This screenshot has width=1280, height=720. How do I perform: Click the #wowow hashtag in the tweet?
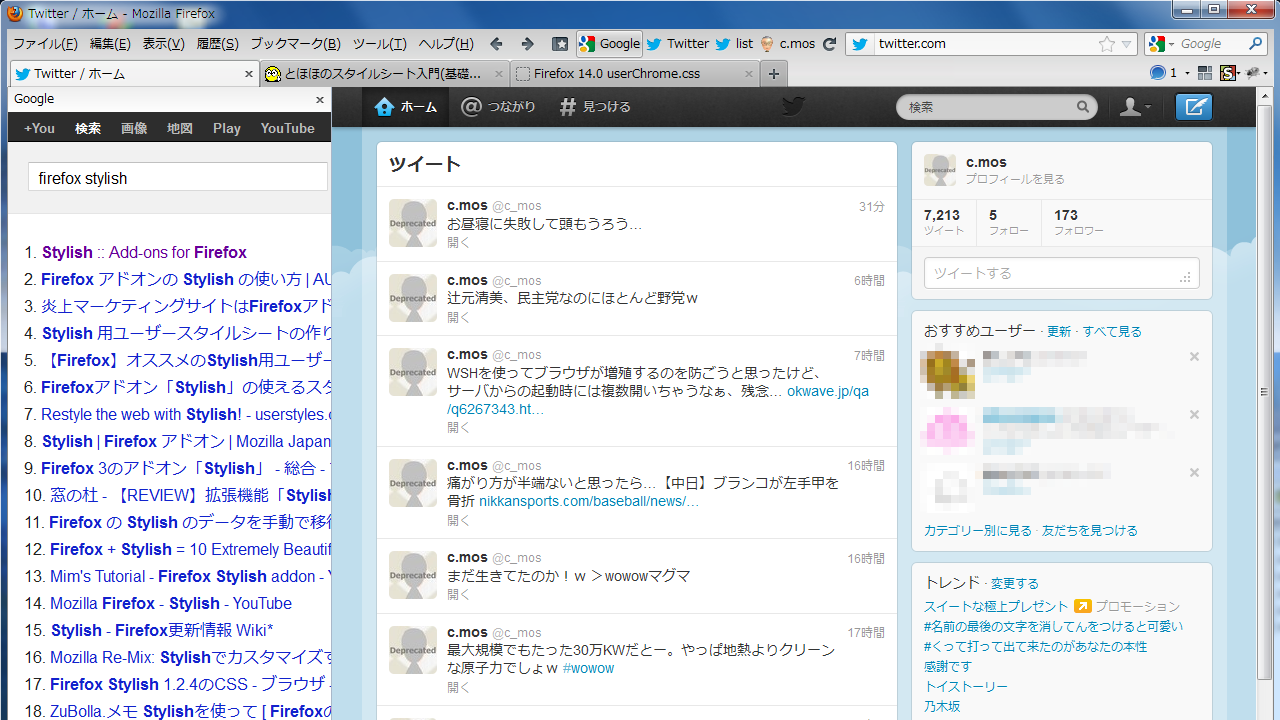pyautogui.click(x=589, y=668)
